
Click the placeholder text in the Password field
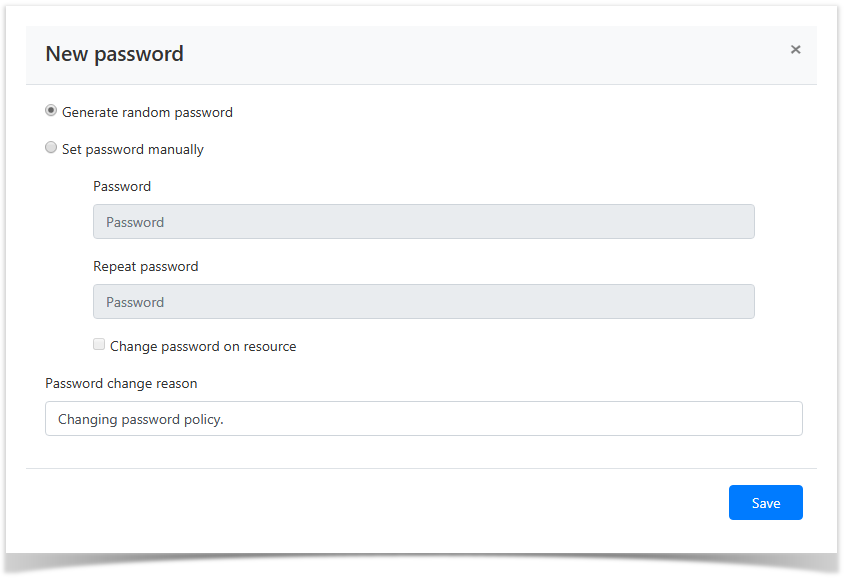[135, 223]
